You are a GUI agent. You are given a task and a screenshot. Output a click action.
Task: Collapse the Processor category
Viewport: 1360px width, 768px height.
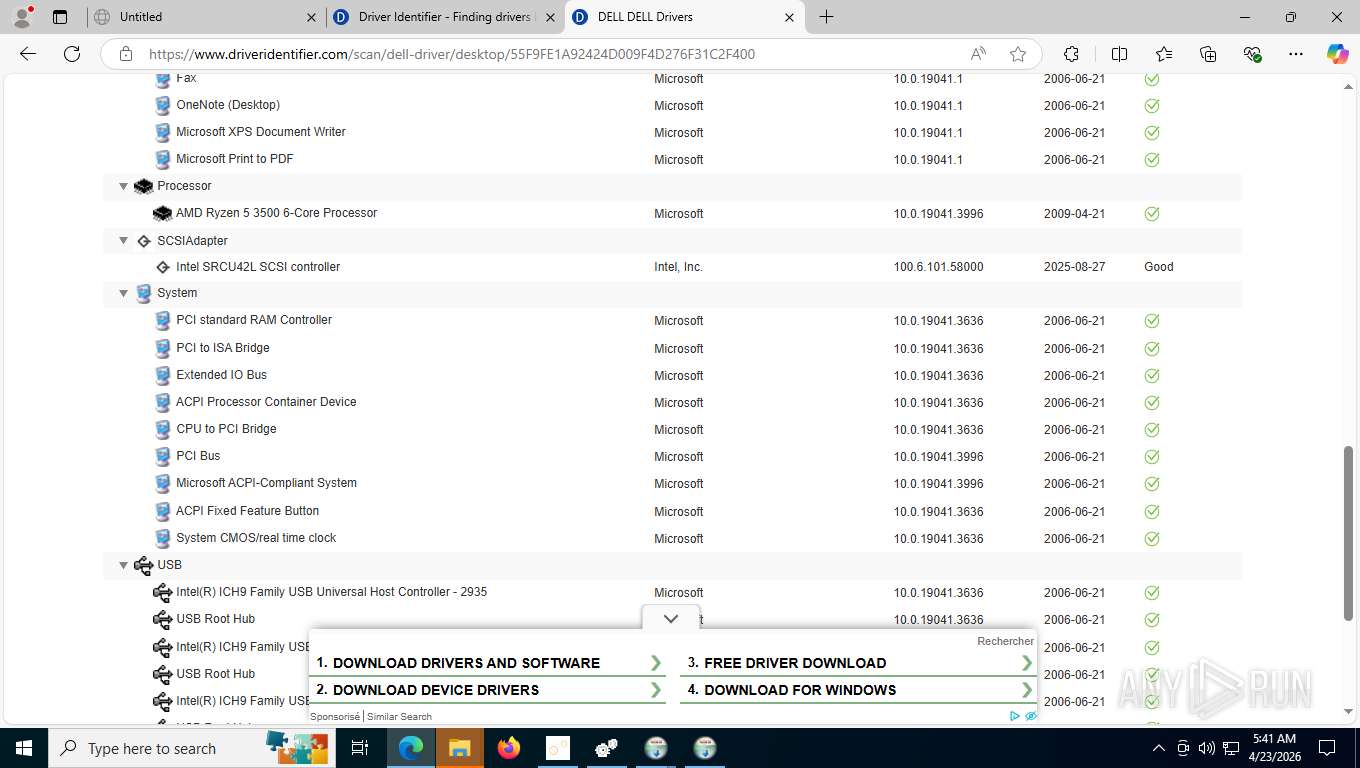[x=124, y=186]
